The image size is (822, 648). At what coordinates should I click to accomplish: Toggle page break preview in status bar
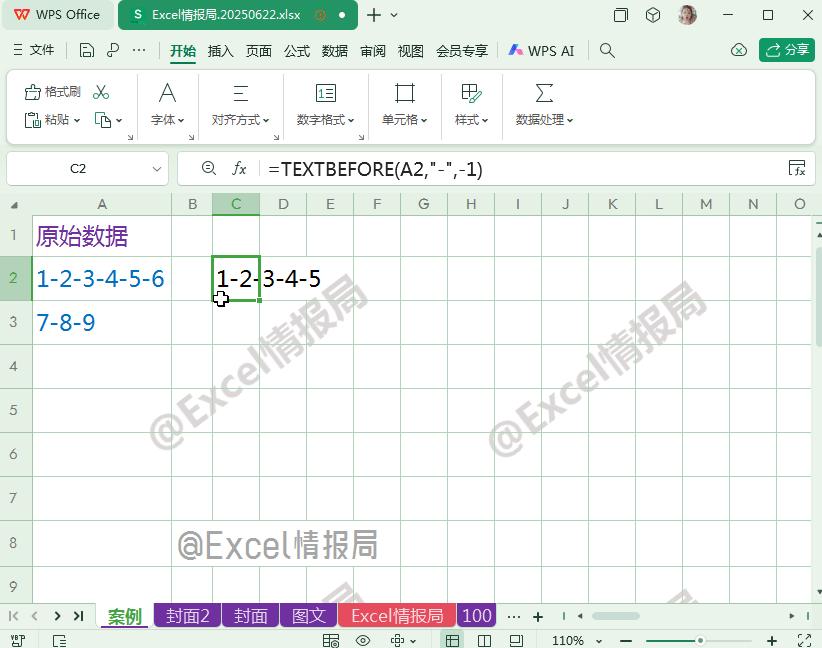[486, 639]
